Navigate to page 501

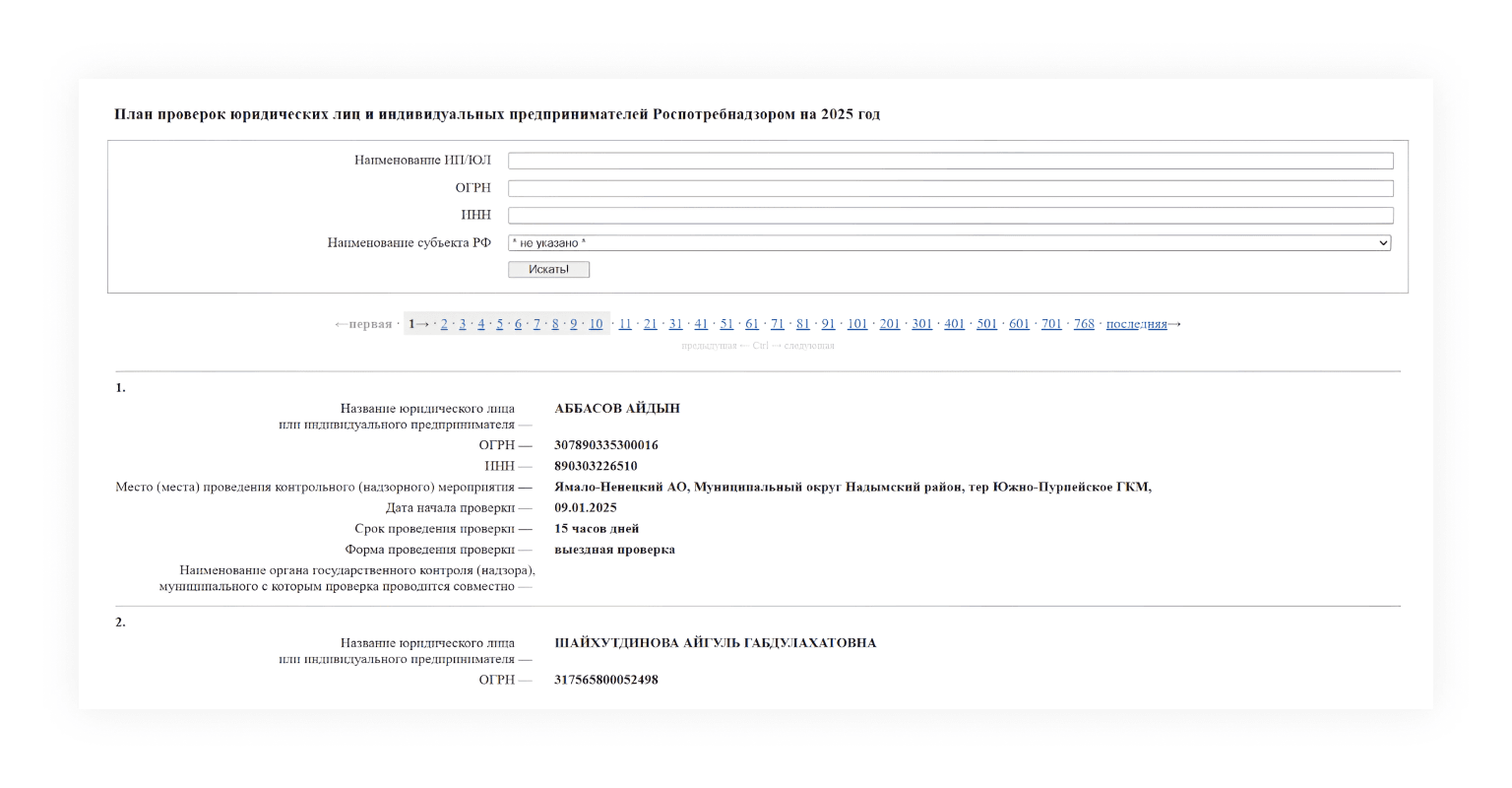(x=987, y=324)
